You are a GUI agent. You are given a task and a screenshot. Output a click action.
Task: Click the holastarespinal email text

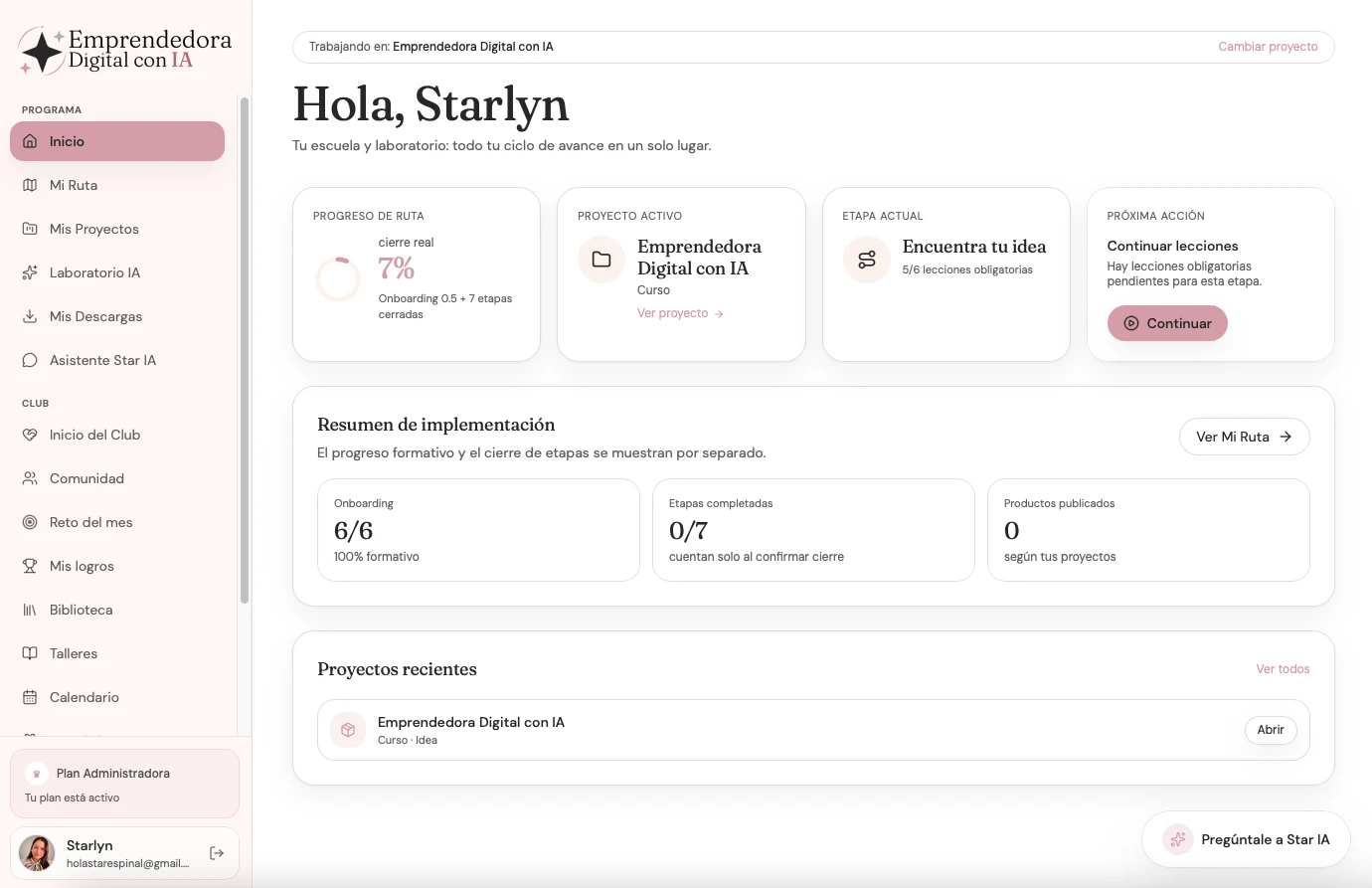point(127,863)
